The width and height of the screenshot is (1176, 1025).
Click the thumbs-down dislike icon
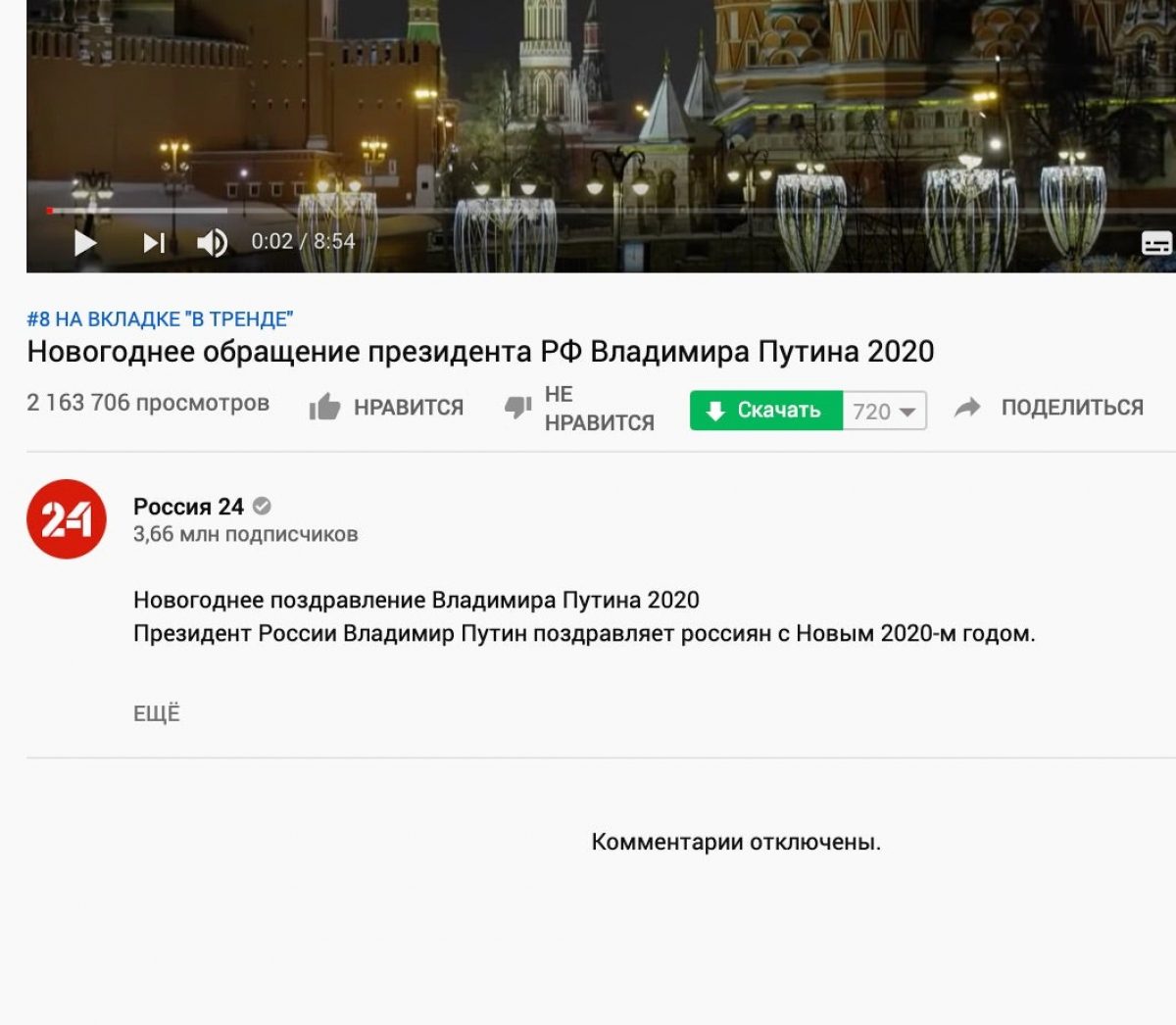point(517,407)
